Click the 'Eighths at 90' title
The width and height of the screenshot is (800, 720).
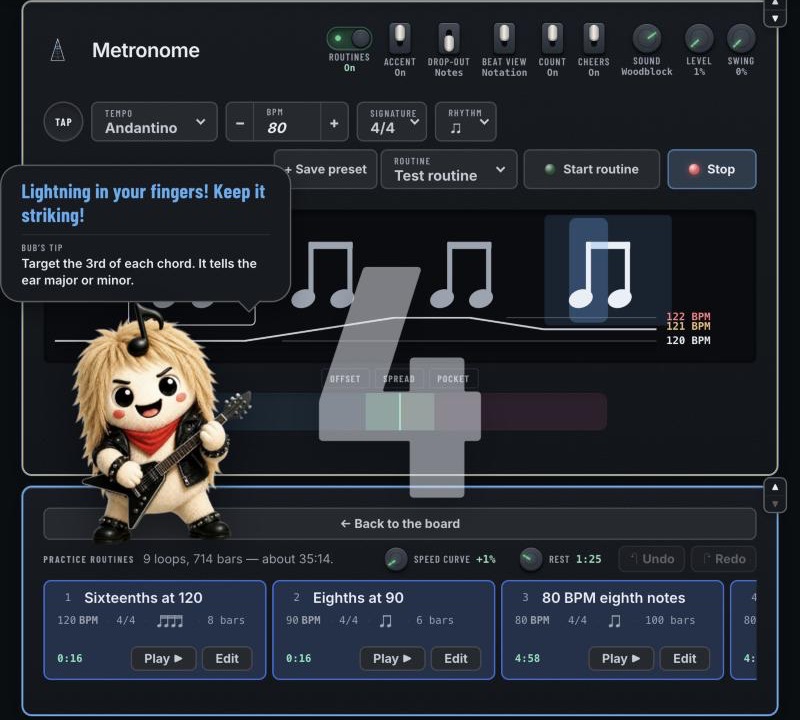(x=358, y=598)
